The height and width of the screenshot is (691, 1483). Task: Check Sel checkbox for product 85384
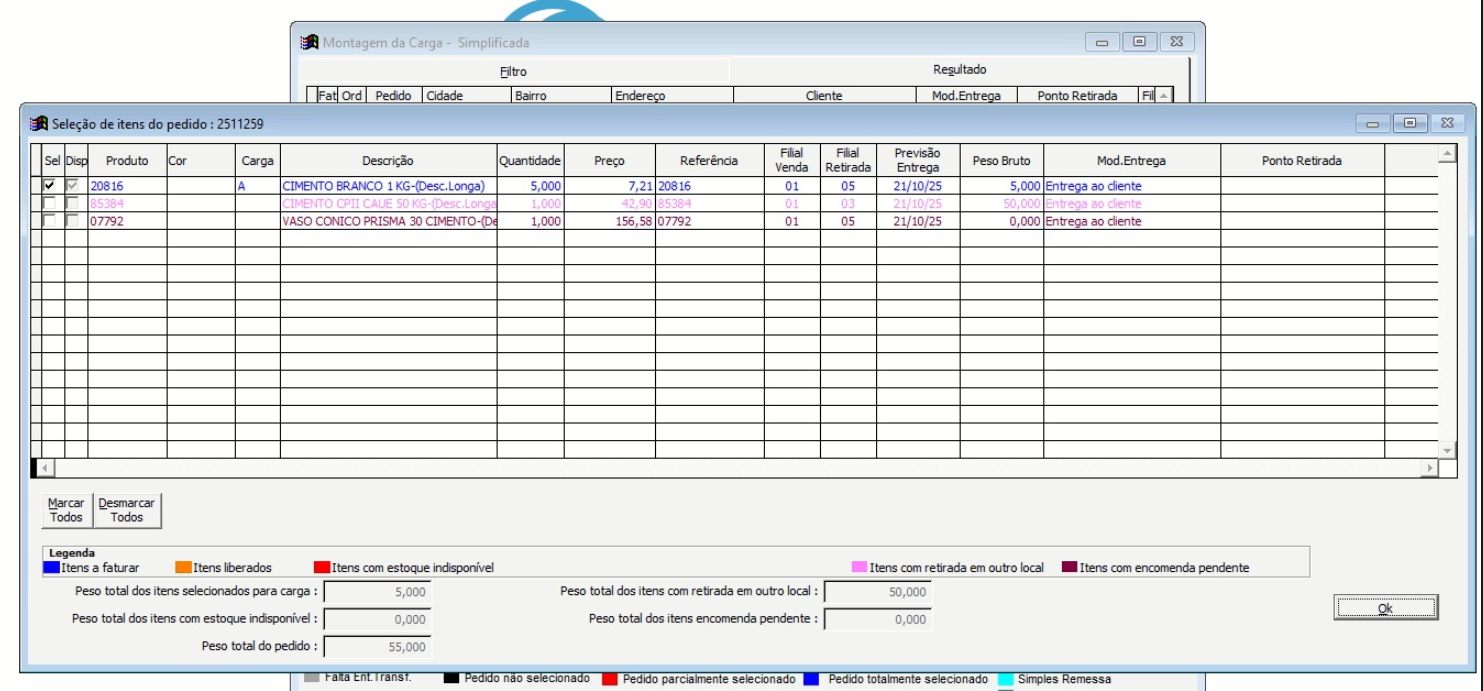coord(50,204)
